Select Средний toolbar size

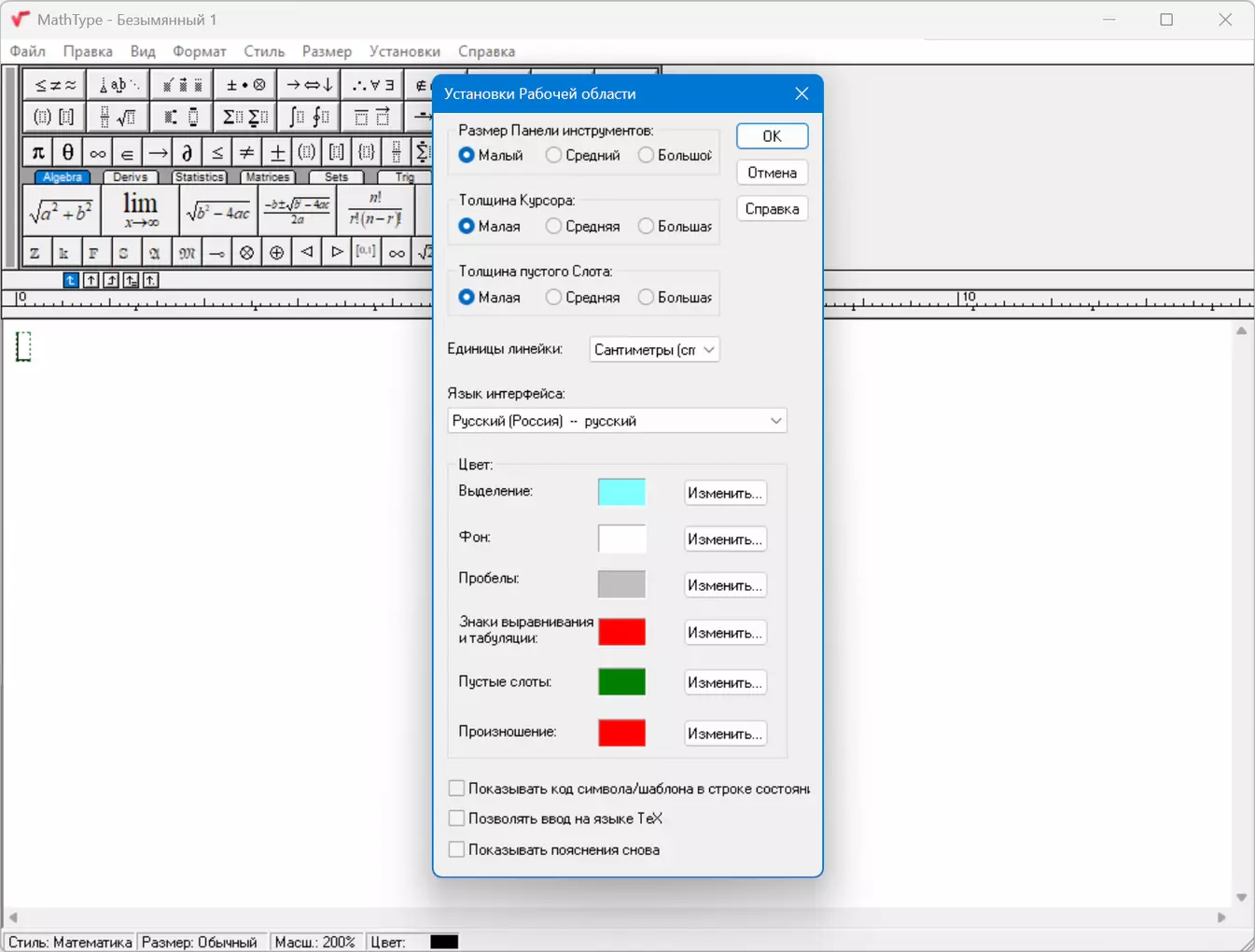point(582,155)
